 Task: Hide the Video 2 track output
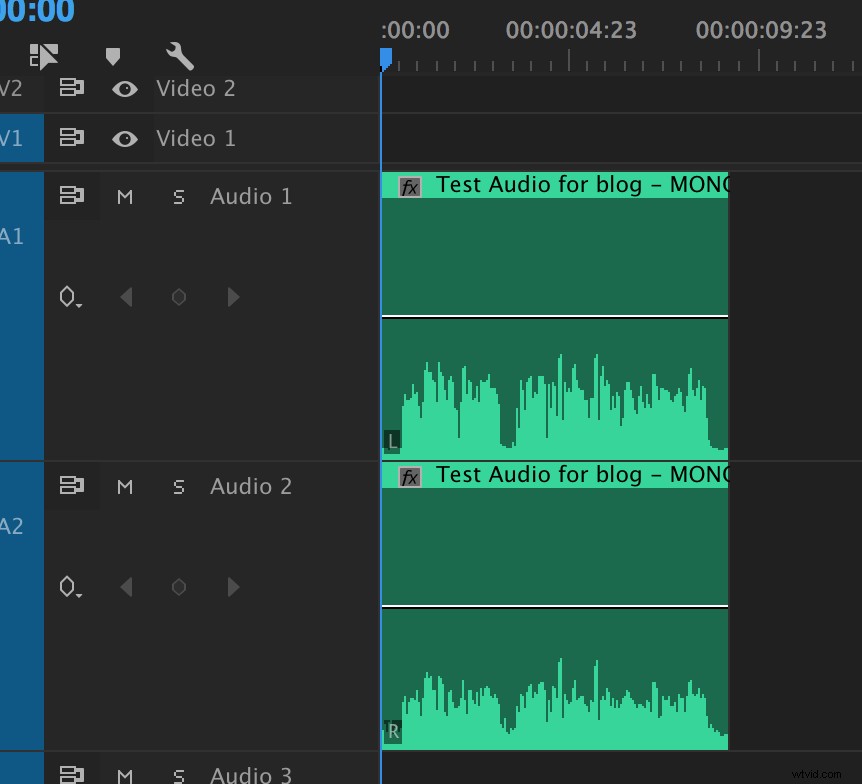[124, 88]
